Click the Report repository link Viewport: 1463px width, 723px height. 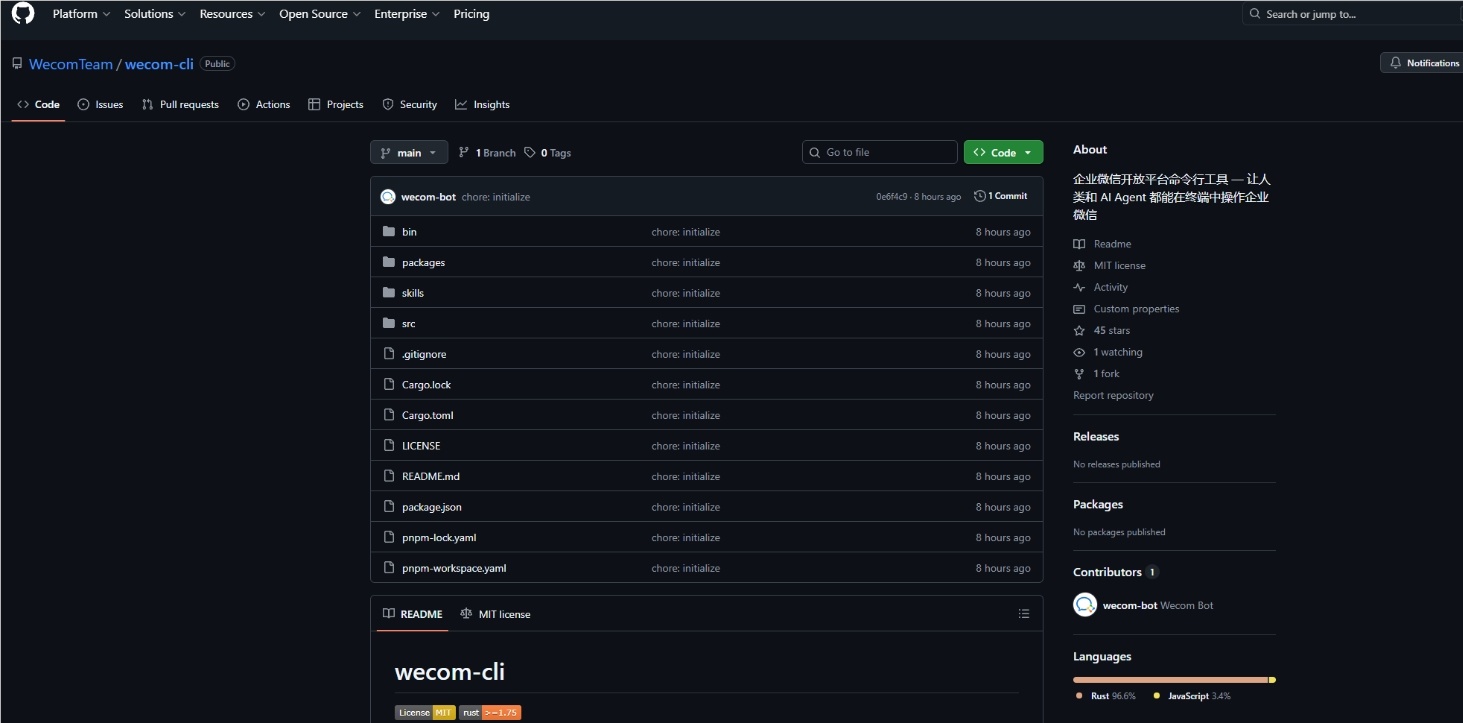tap(1113, 394)
